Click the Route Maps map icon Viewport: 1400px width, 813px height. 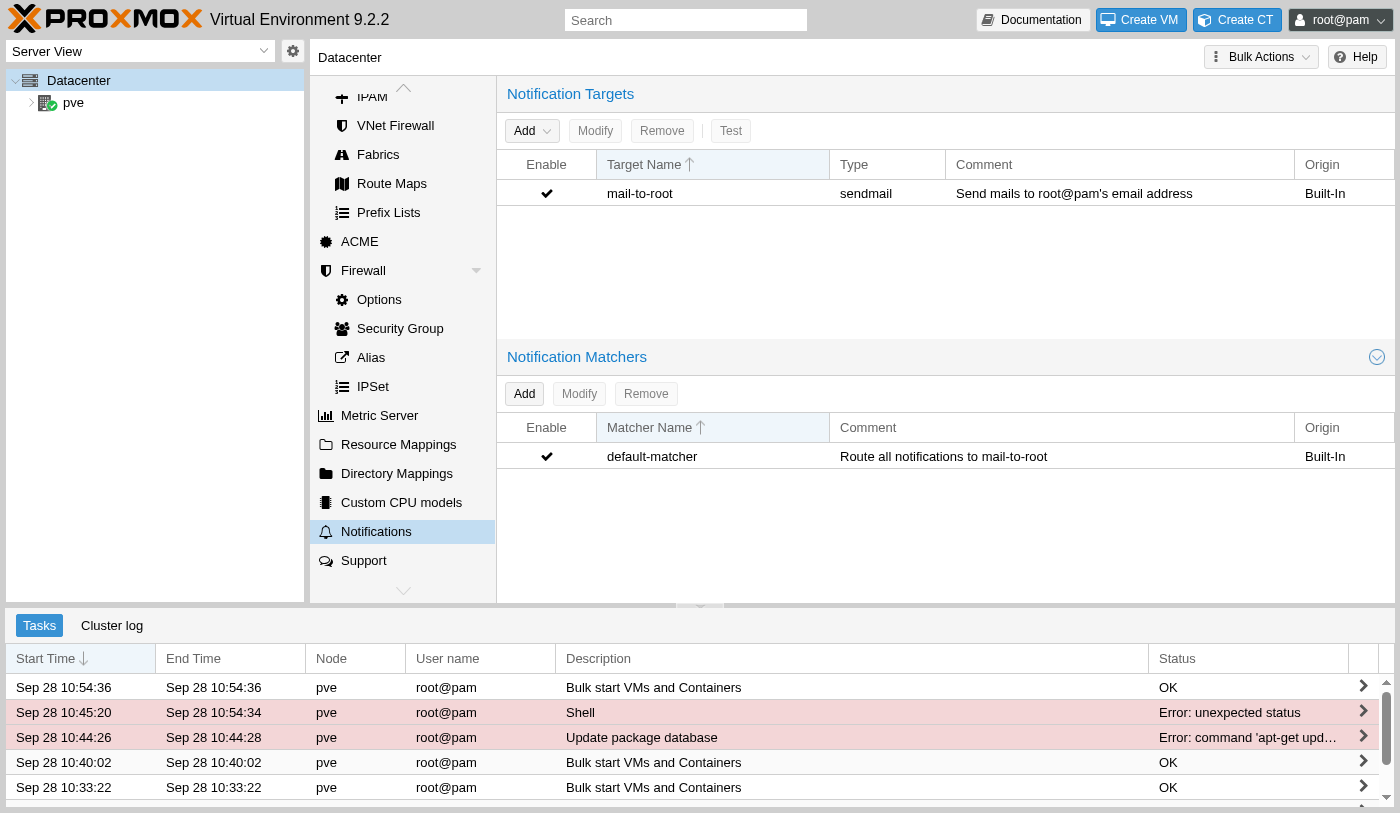pyautogui.click(x=342, y=184)
